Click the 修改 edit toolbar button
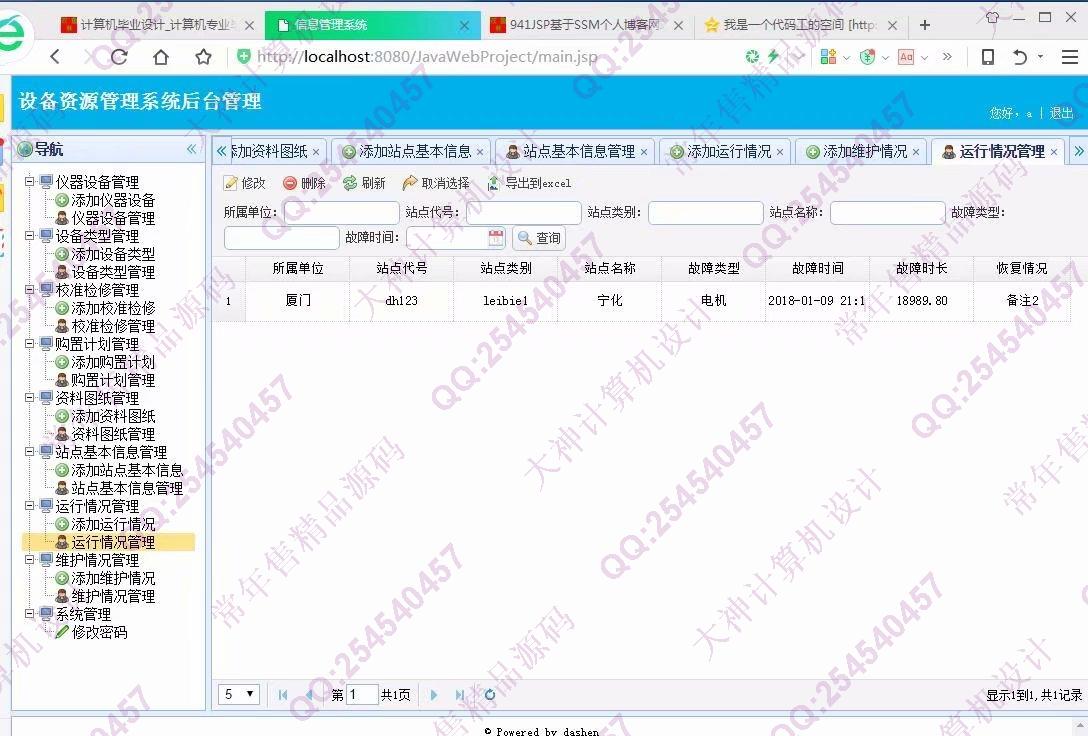Screen dimensions: 1088x736 point(245,183)
